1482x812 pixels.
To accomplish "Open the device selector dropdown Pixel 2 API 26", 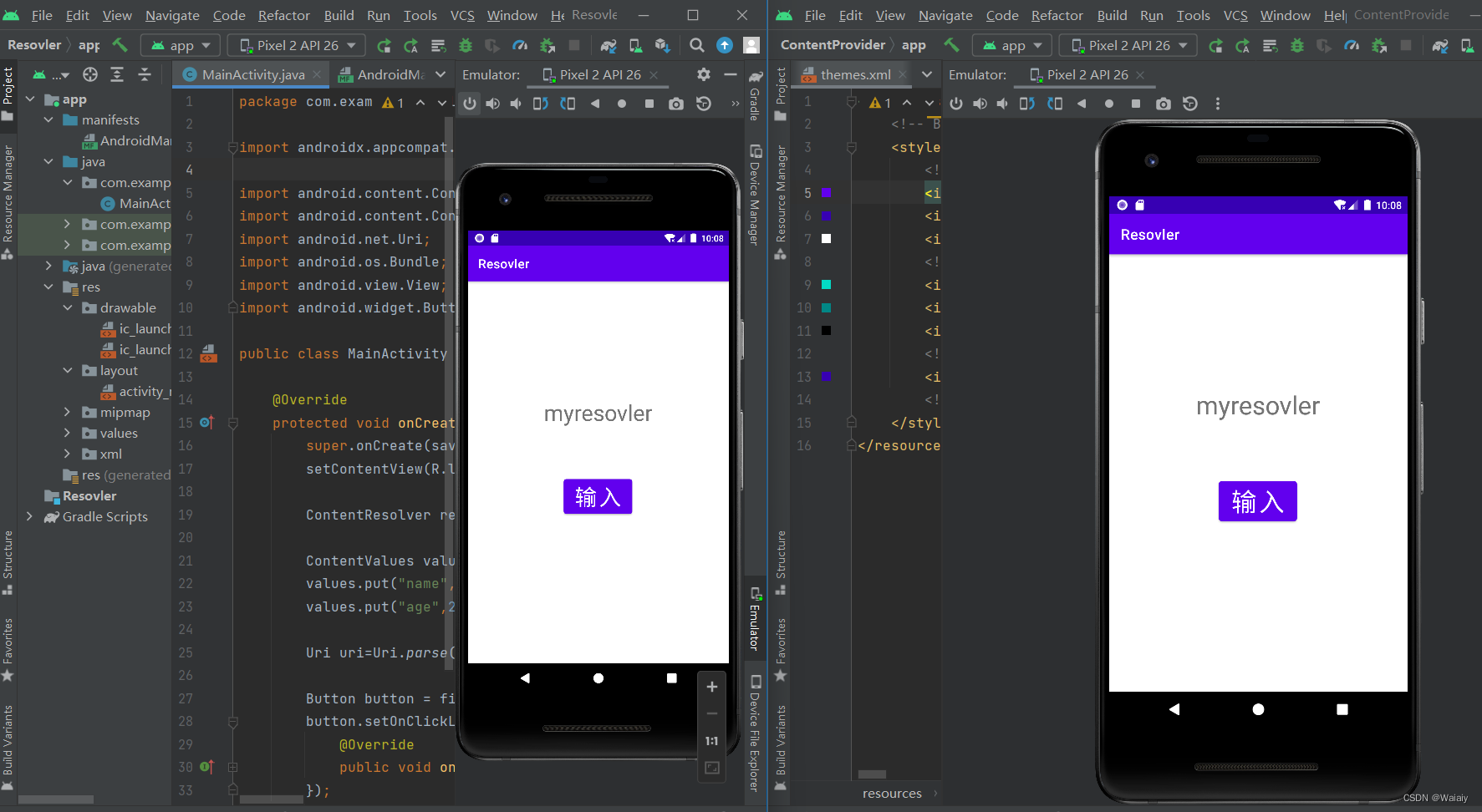I will pos(296,45).
